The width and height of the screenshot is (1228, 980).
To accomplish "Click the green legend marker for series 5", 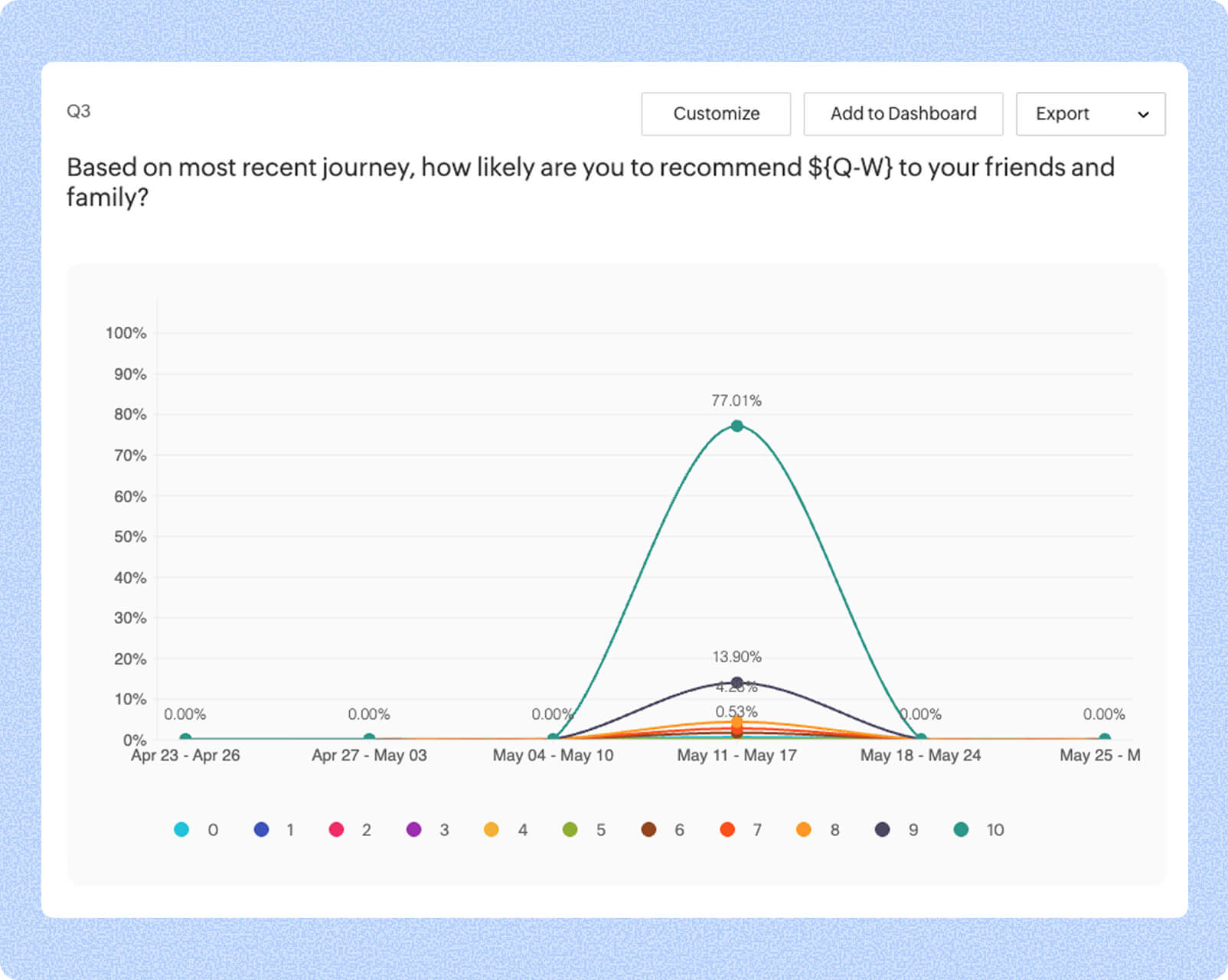I will click(570, 829).
